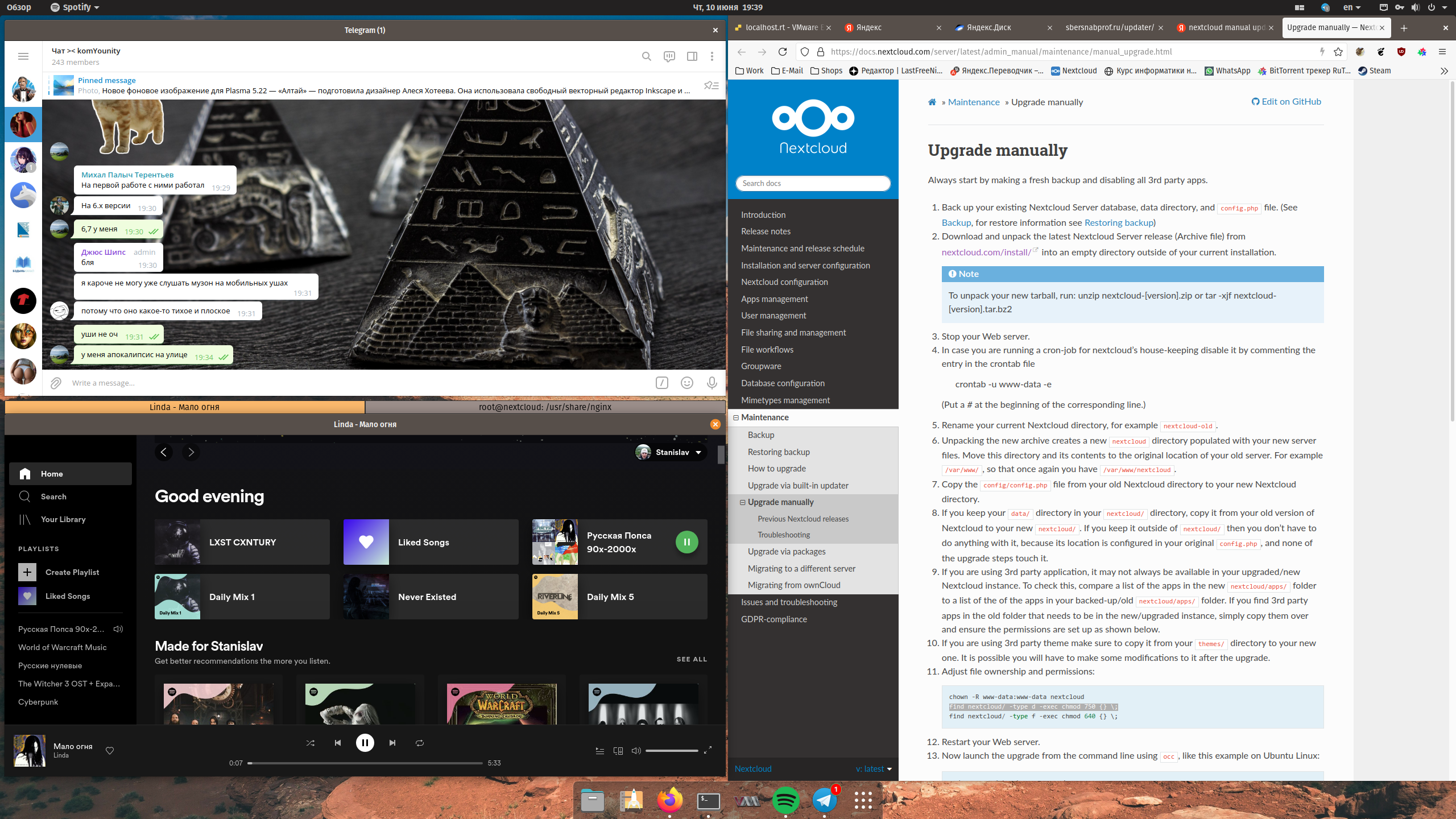Attach a file in Telegram
The height and width of the screenshot is (819, 1456).
click(56, 383)
